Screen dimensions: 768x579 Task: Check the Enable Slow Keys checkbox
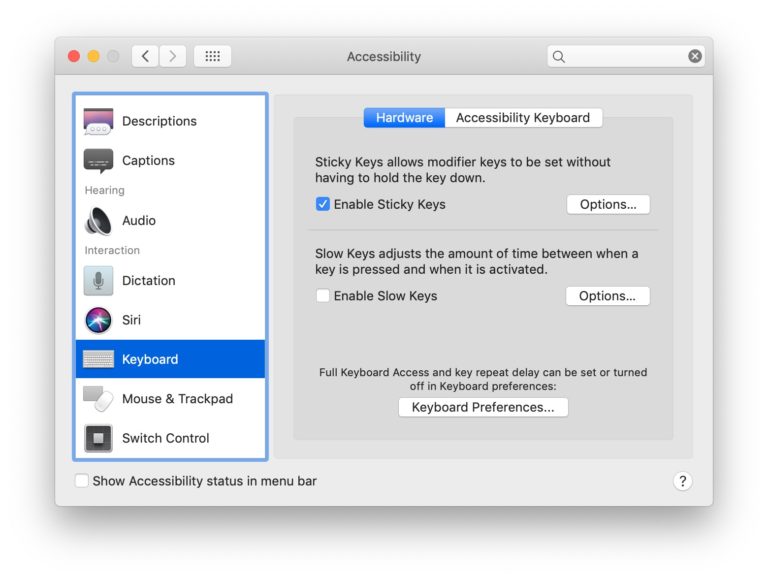click(322, 296)
